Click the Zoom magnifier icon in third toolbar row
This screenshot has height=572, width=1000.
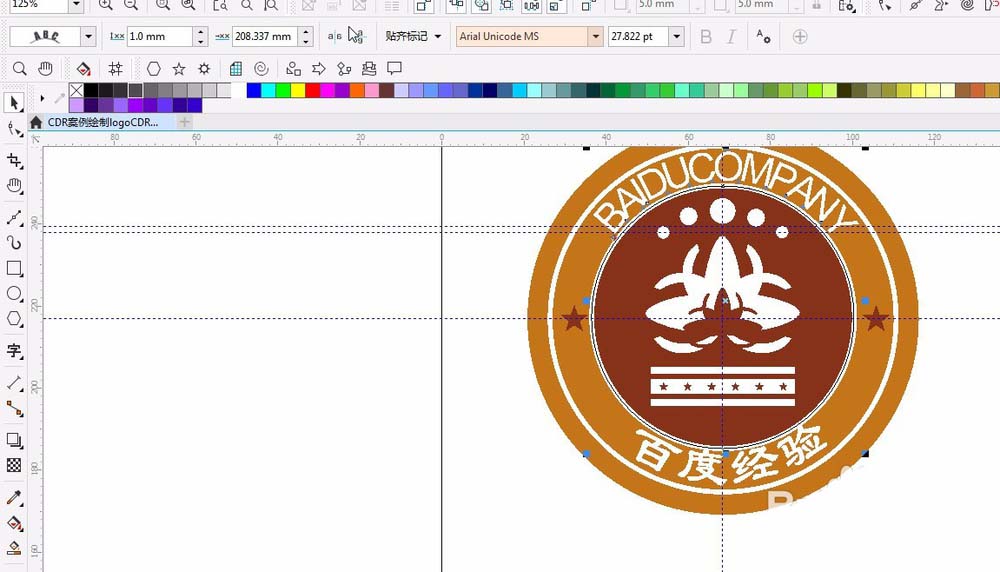tap(20, 68)
